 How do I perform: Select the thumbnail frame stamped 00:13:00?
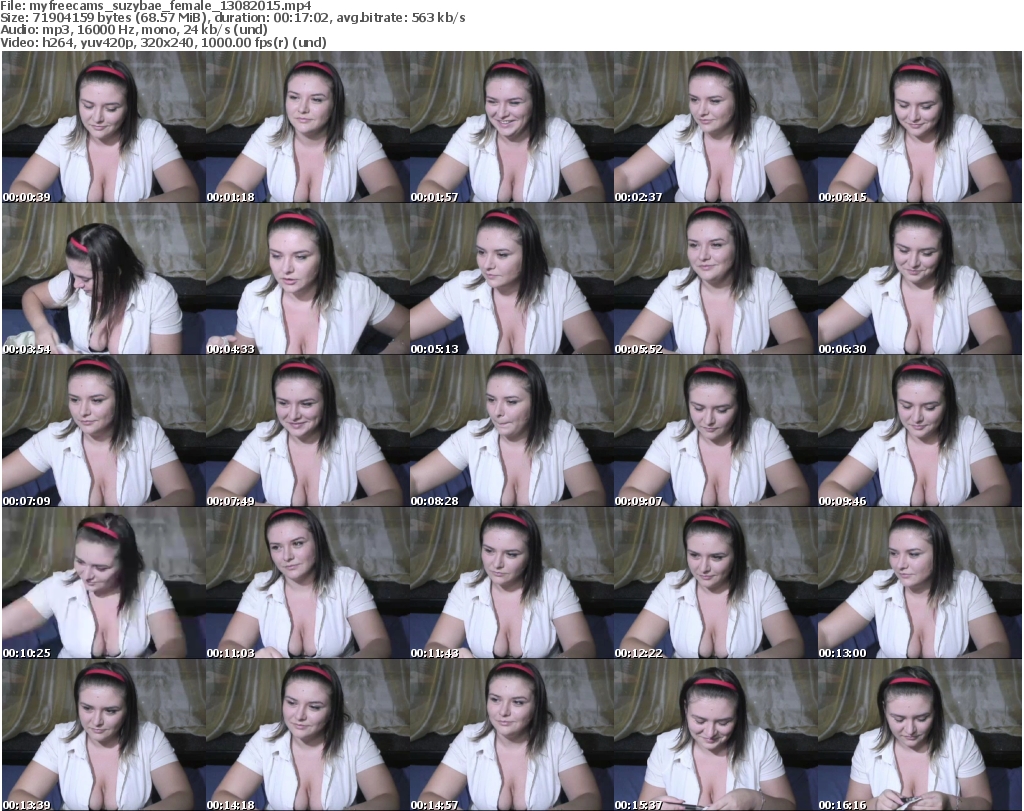click(x=920, y=582)
